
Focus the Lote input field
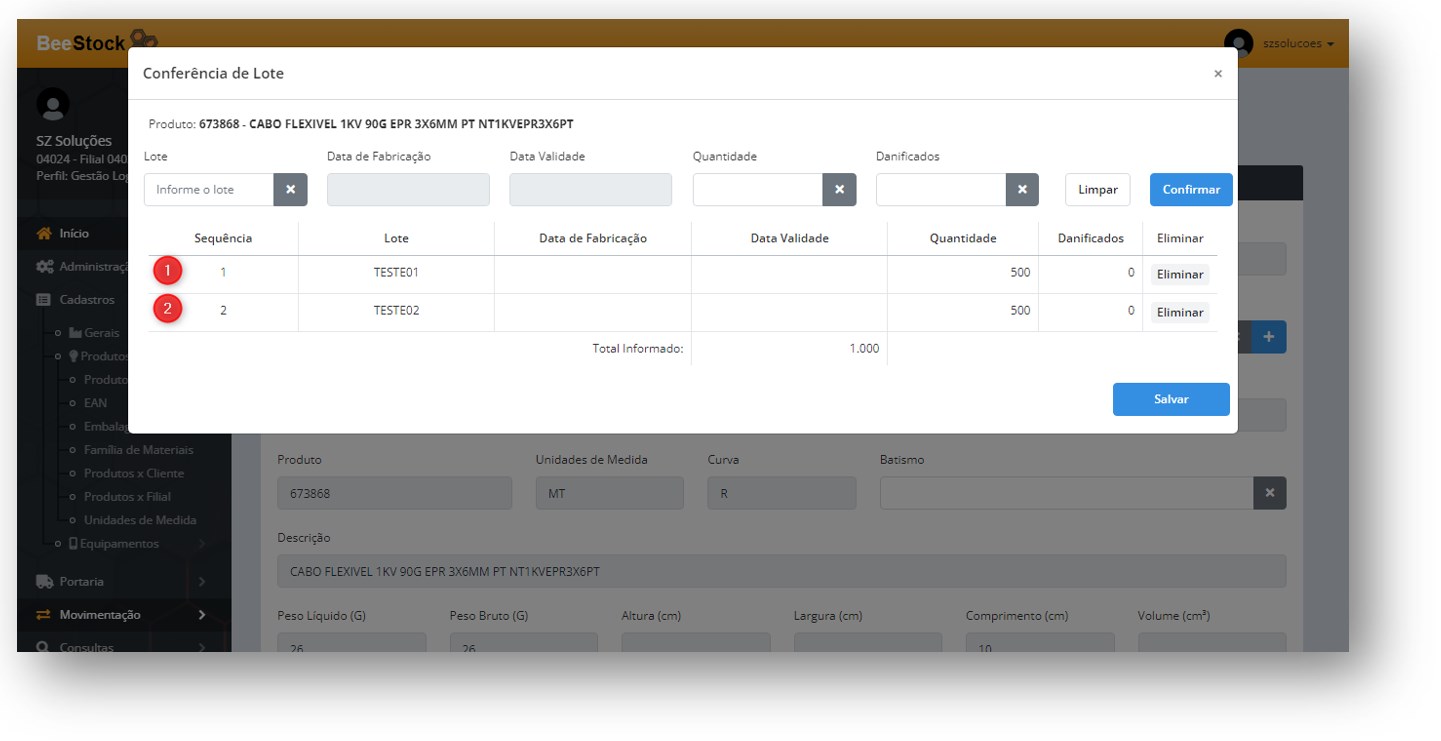[x=209, y=190]
